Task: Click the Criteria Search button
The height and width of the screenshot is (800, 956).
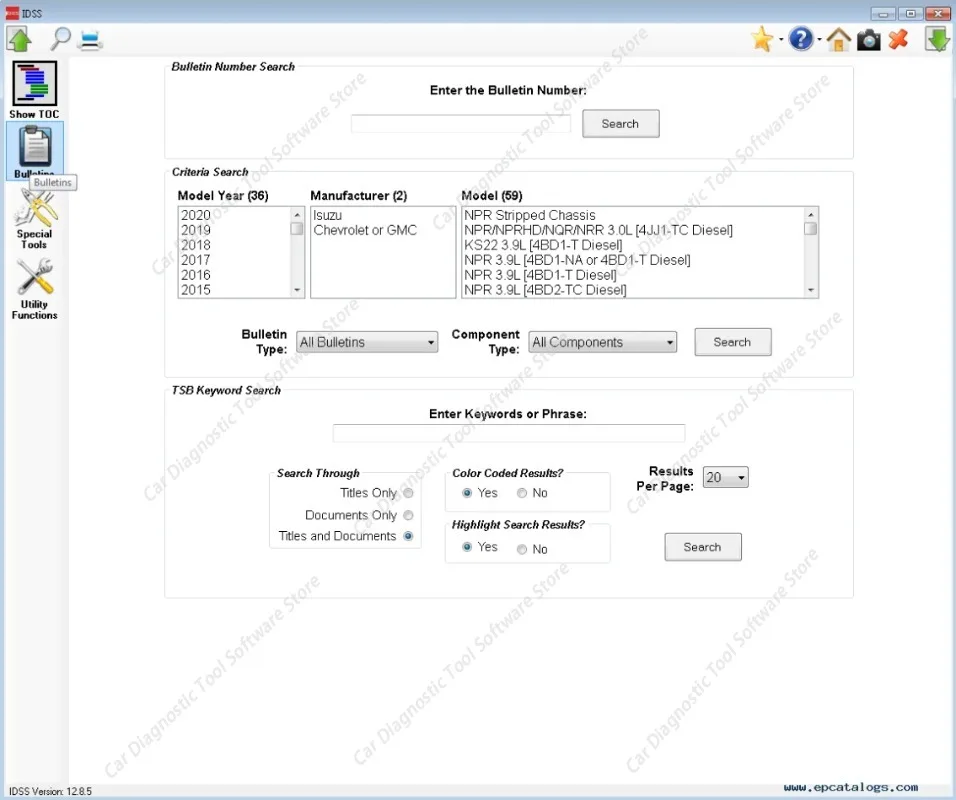Action: [733, 342]
